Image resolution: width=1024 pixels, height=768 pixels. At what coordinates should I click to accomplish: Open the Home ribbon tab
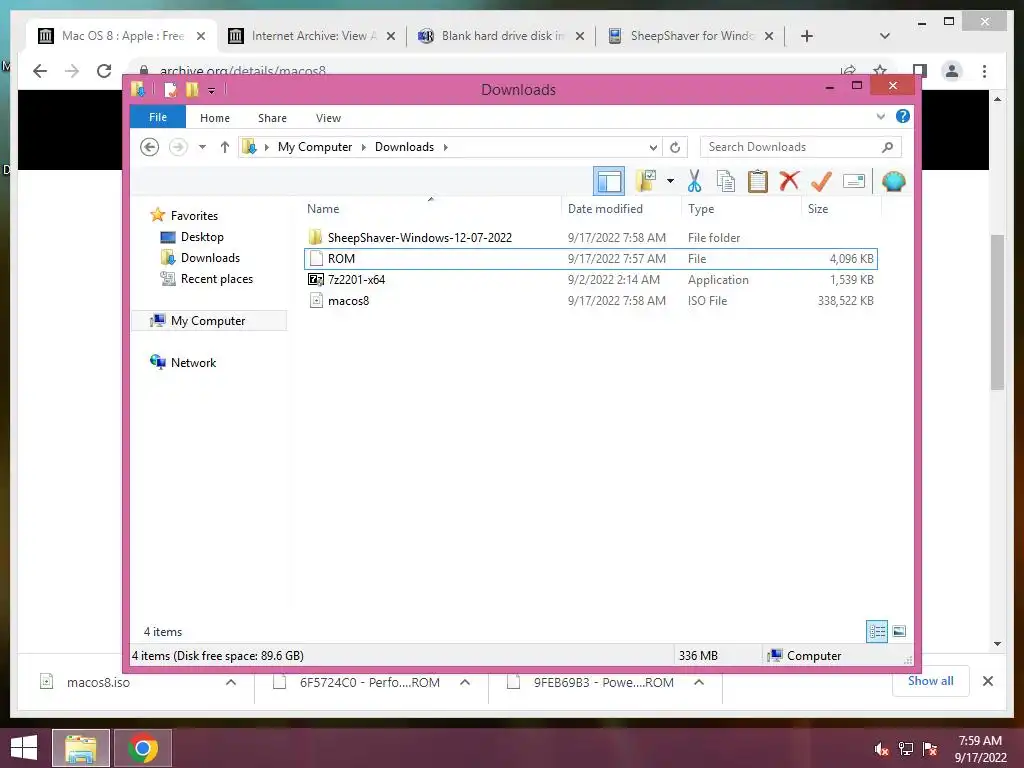point(215,118)
